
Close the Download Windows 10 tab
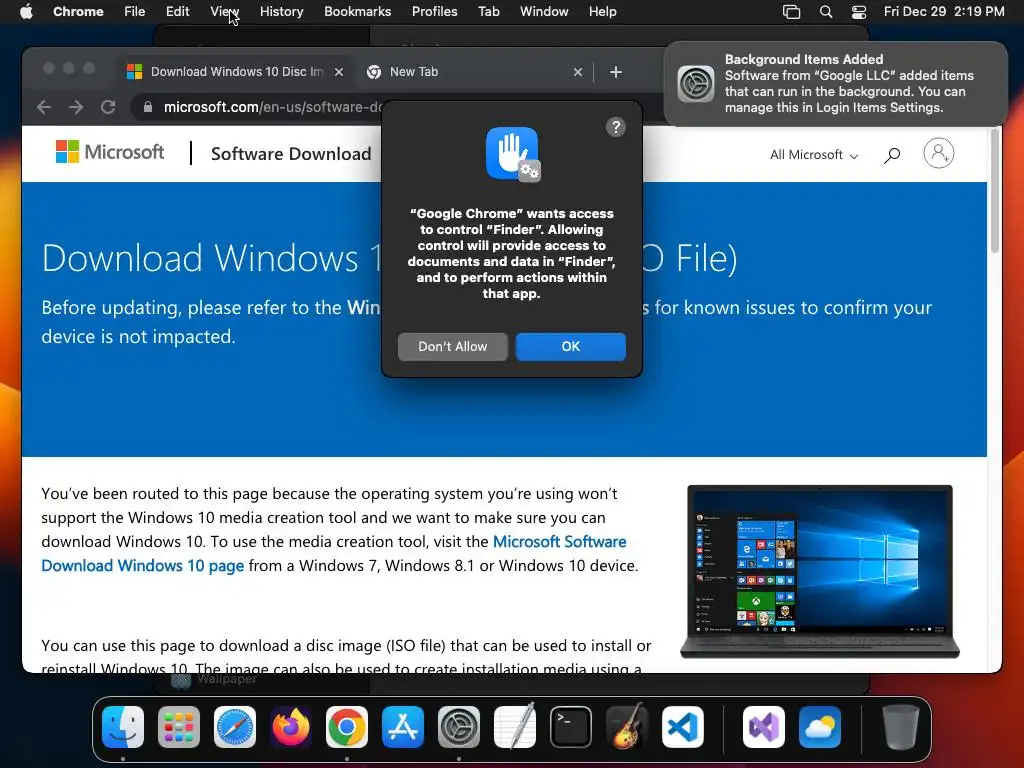[x=338, y=72]
